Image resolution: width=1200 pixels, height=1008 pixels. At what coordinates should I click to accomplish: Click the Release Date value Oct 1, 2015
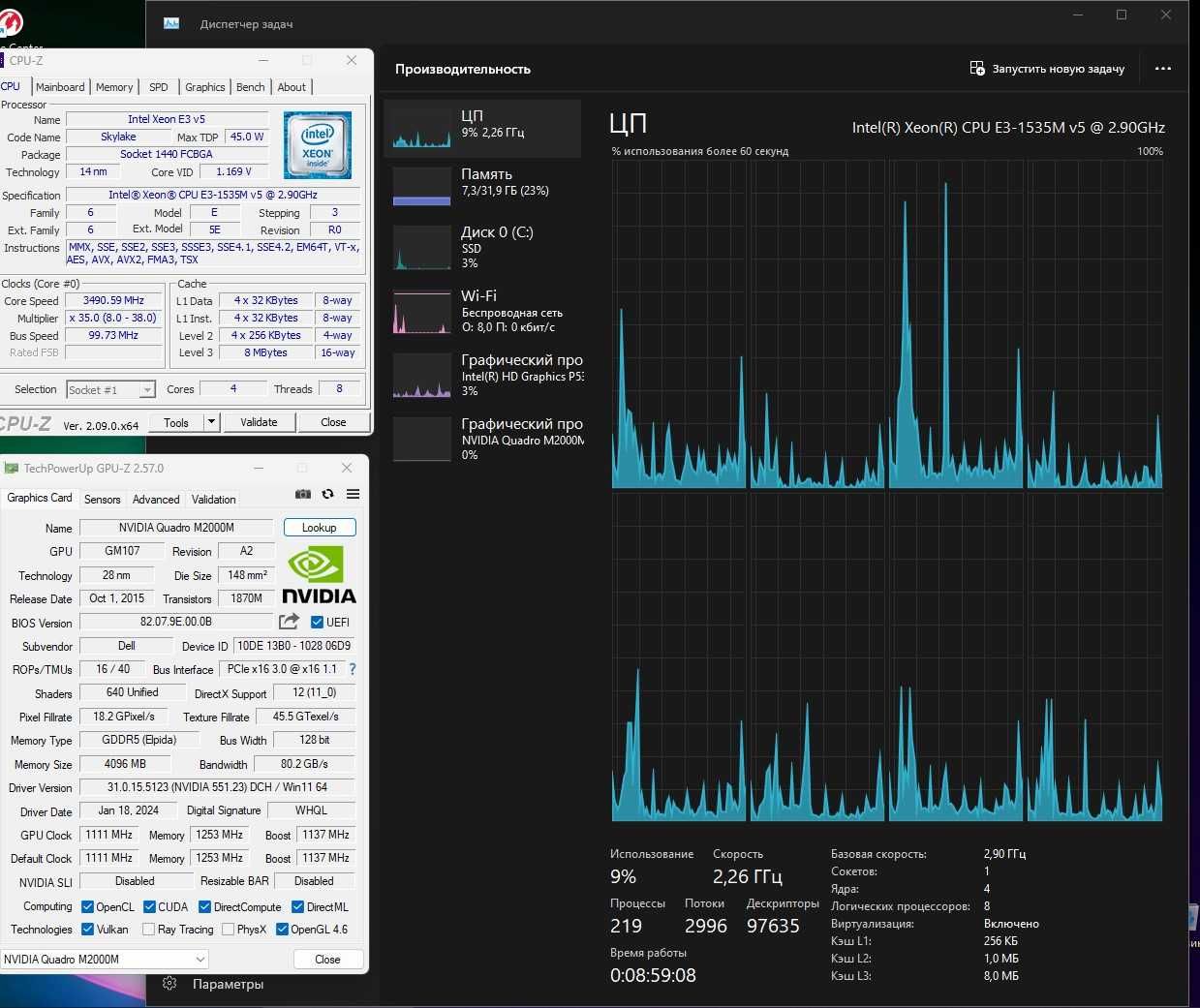116,598
